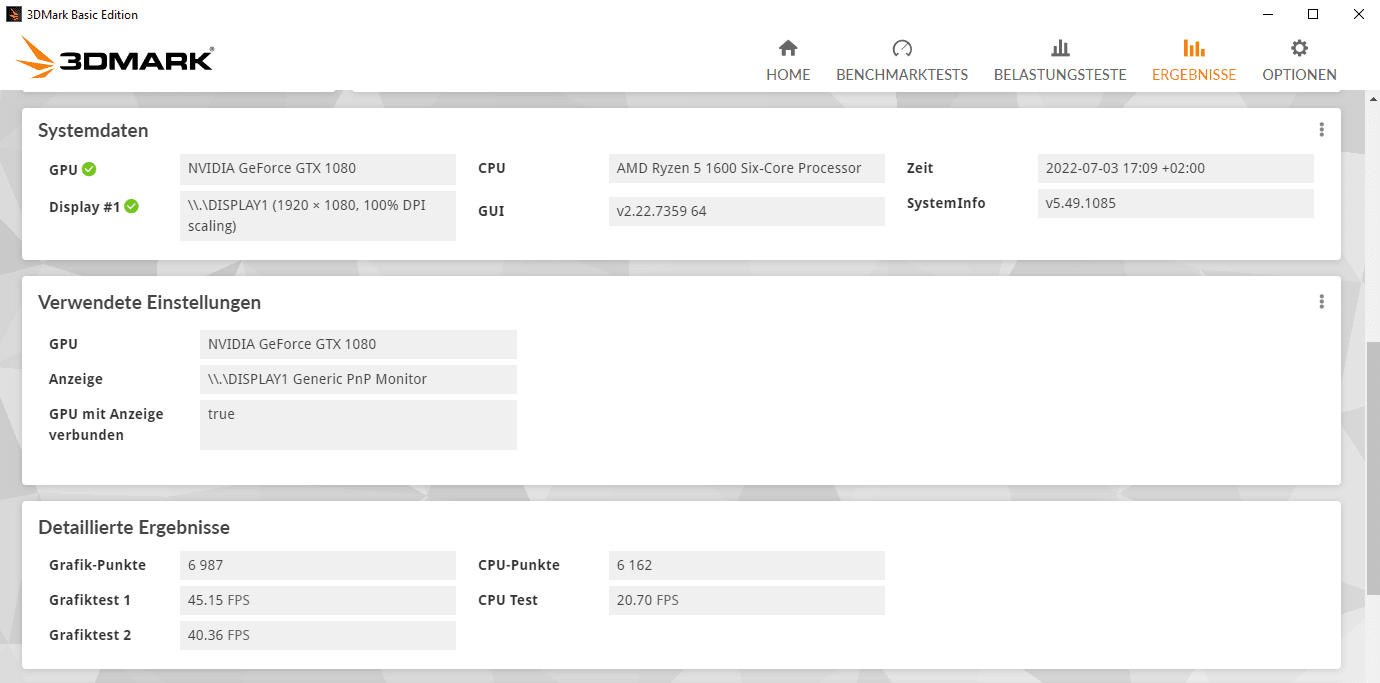Screen dimensions: 1380x683
Task: Select the Systemdaten GPU value NVIDIA GeForce GTX 1080
Action: 318,168
